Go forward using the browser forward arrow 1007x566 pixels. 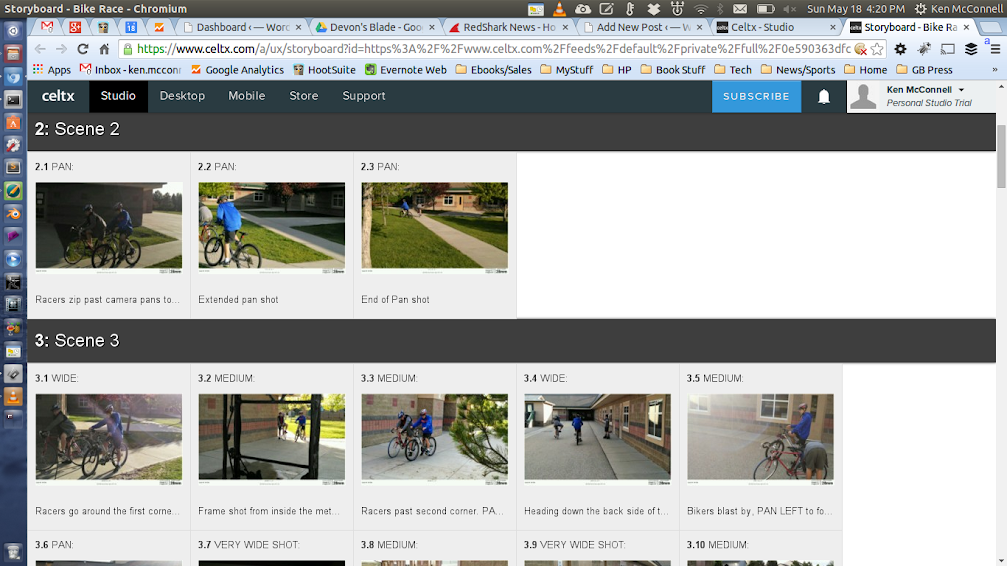pyautogui.click(x=61, y=49)
